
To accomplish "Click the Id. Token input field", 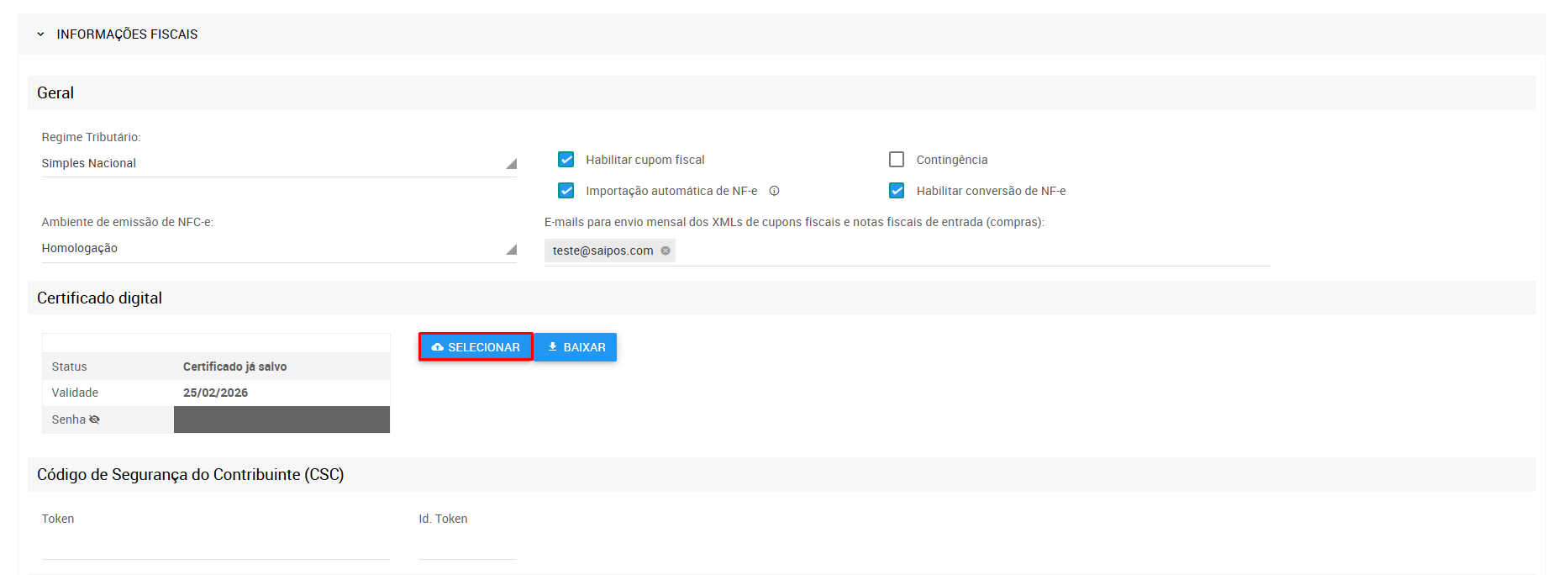I will 467,546.
